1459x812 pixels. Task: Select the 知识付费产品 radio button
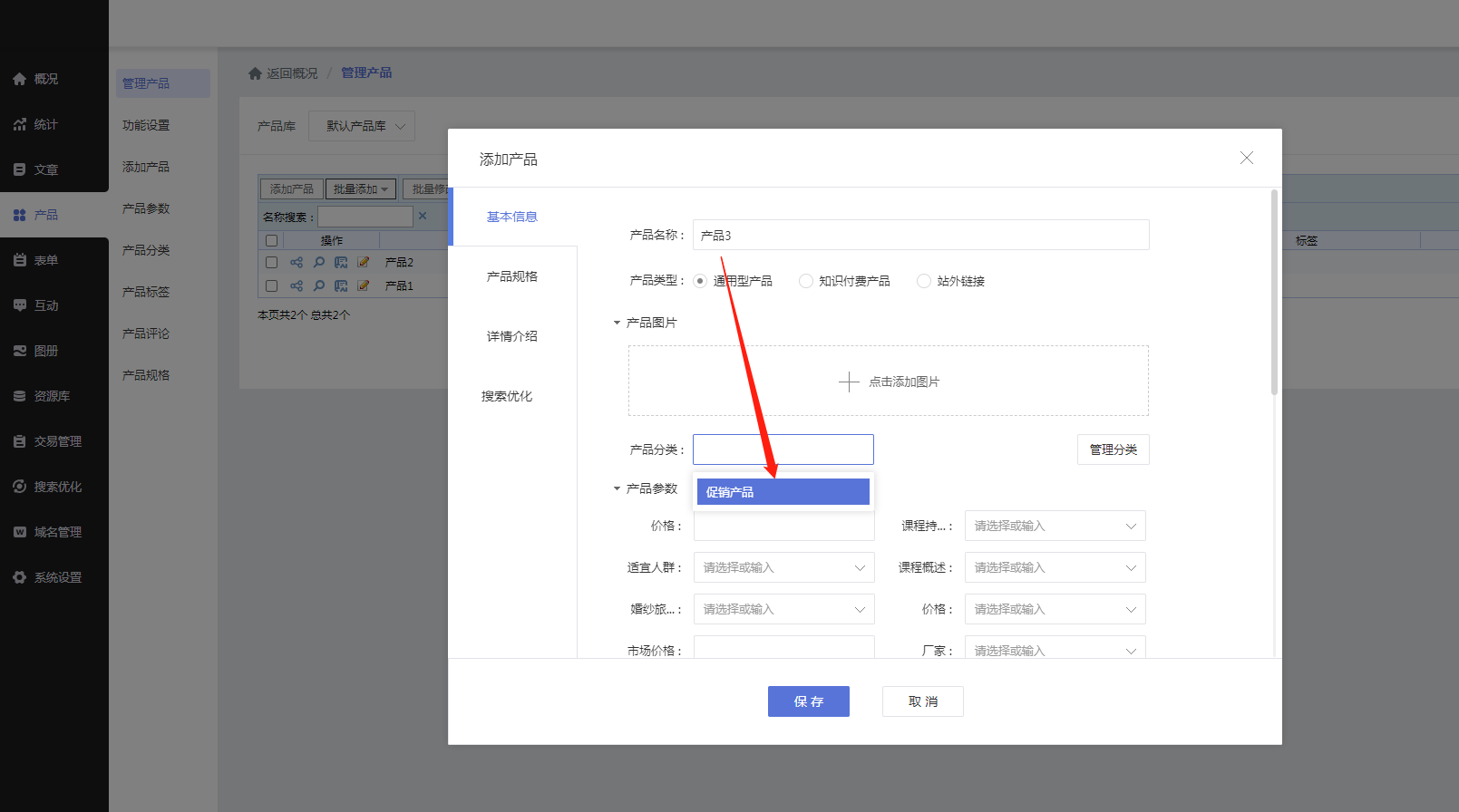point(805,281)
